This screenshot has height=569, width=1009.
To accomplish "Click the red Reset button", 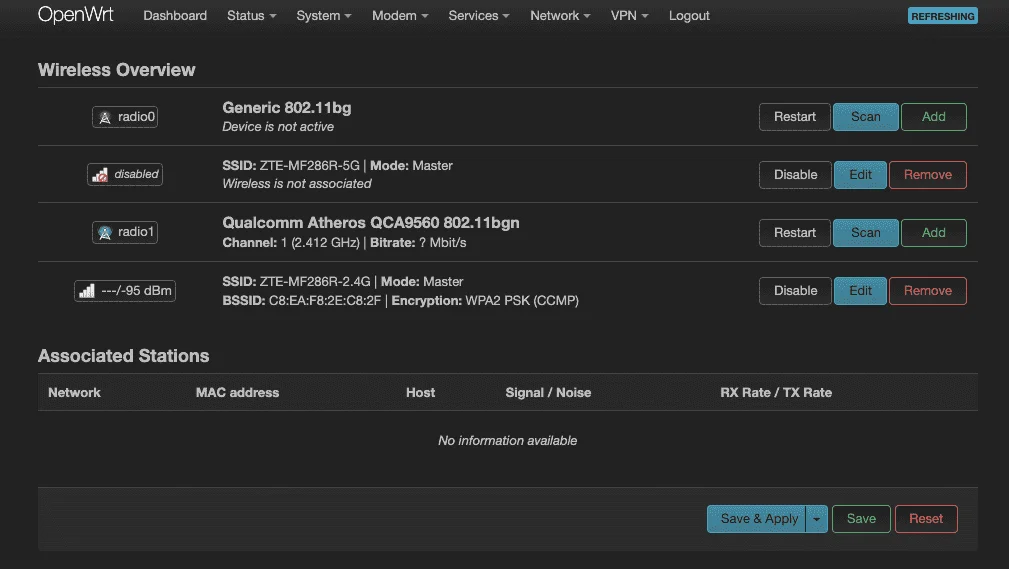I will [926, 519].
